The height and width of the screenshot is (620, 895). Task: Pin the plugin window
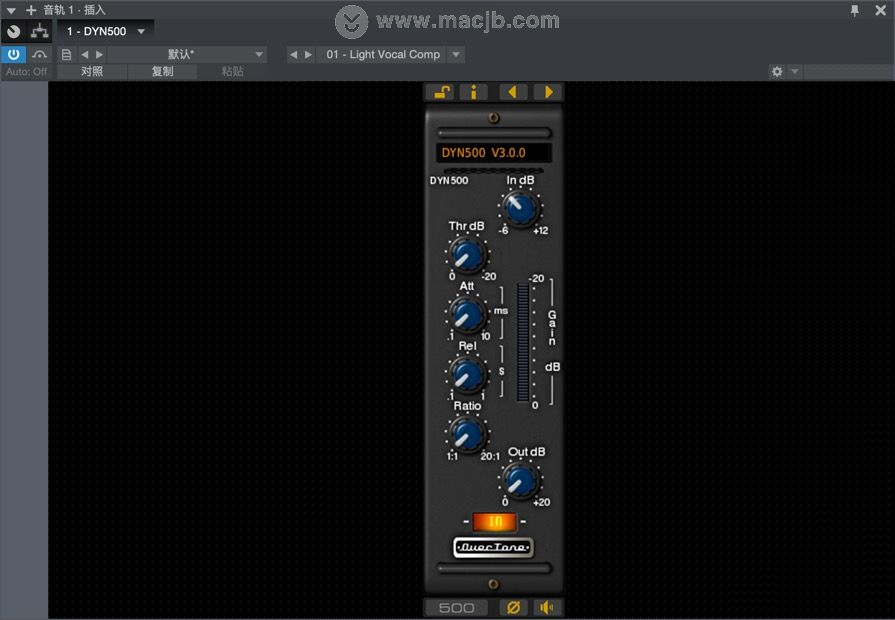(x=854, y=10)
